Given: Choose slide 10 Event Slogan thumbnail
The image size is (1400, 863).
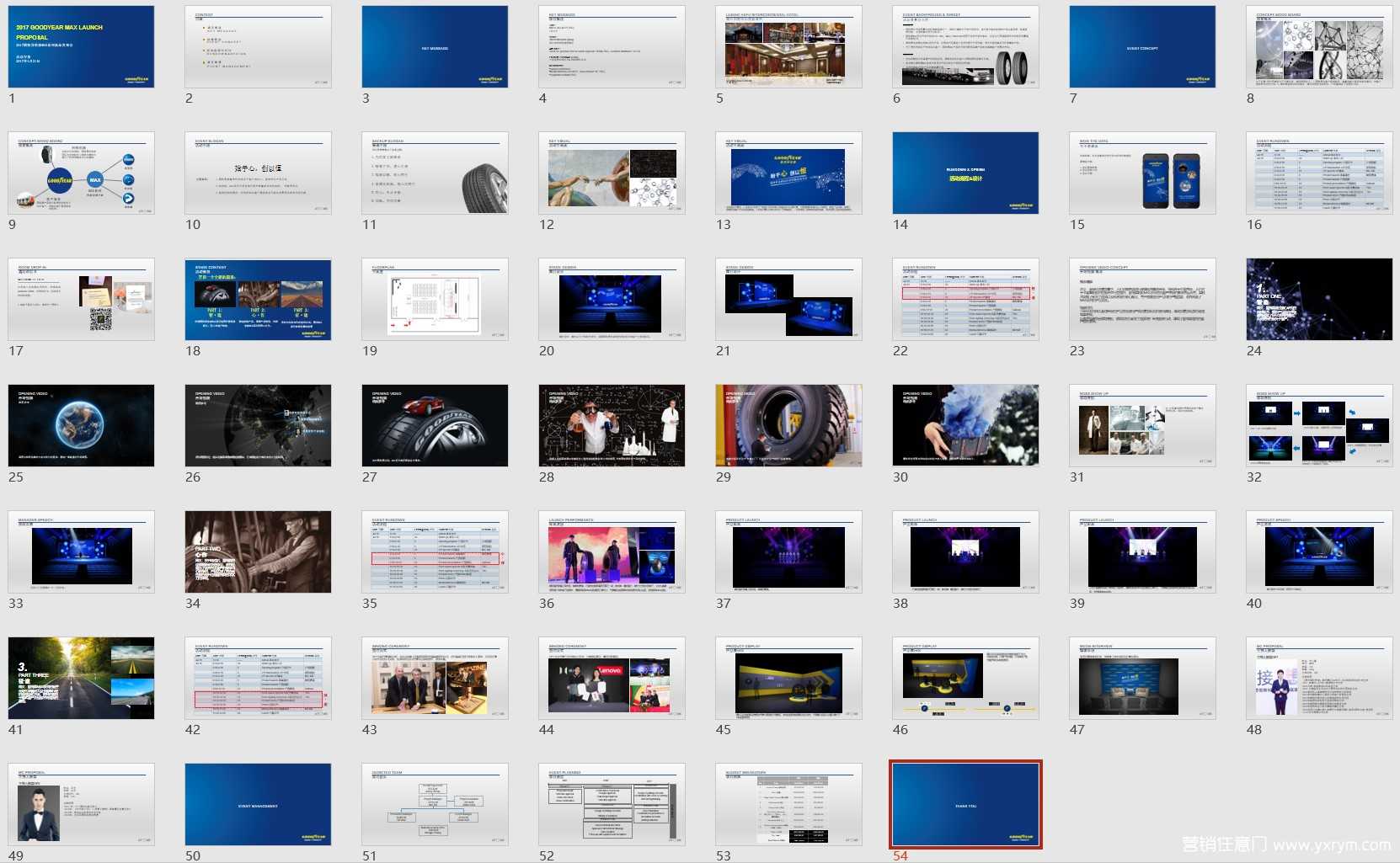Looking at the screenshot, I should tap(258, 173).
